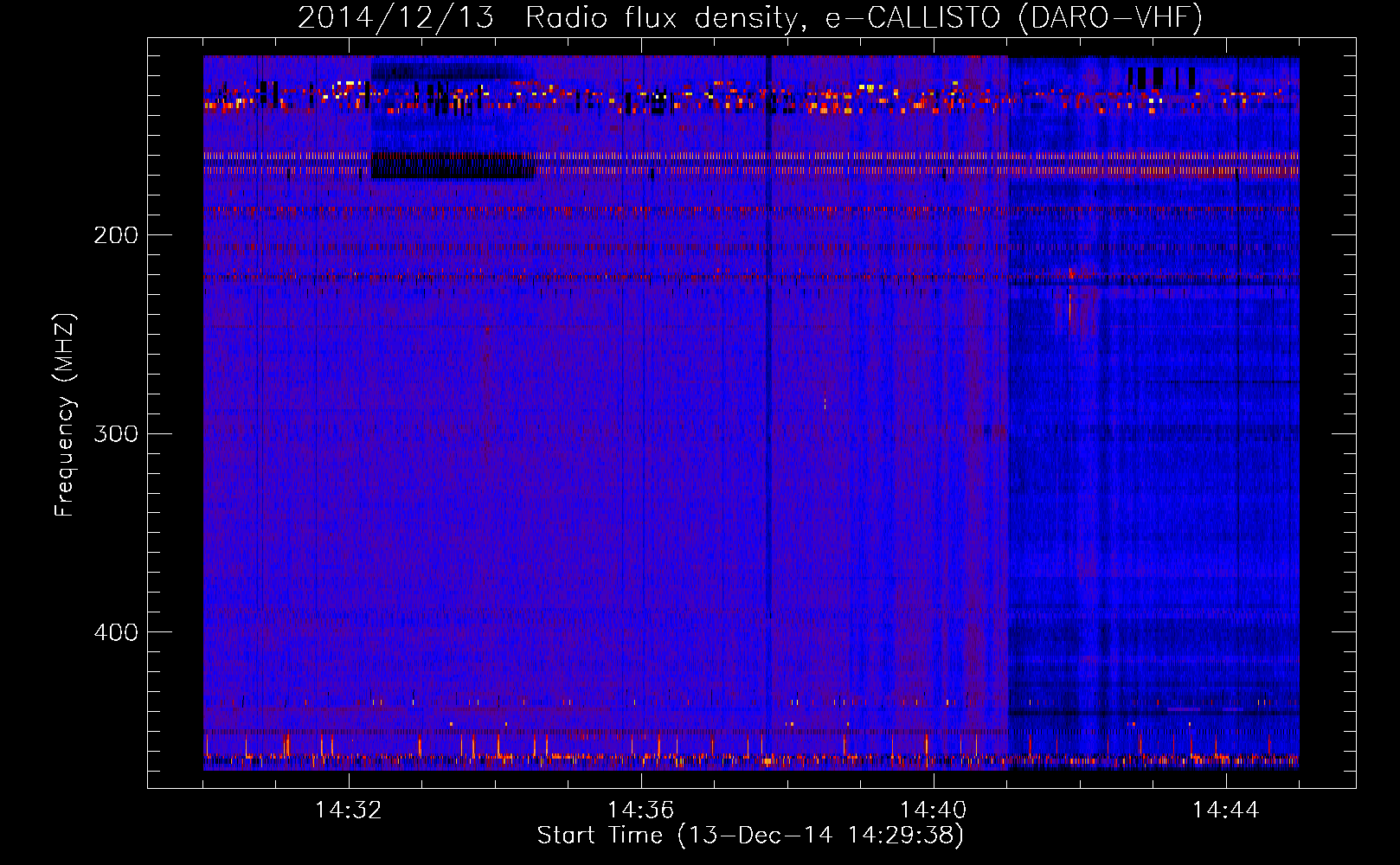Select the 'Start Time (13-Dec-14 14:29:38)' label
The height and width of the screenshot is (865, 1400).
click(750, 836)
